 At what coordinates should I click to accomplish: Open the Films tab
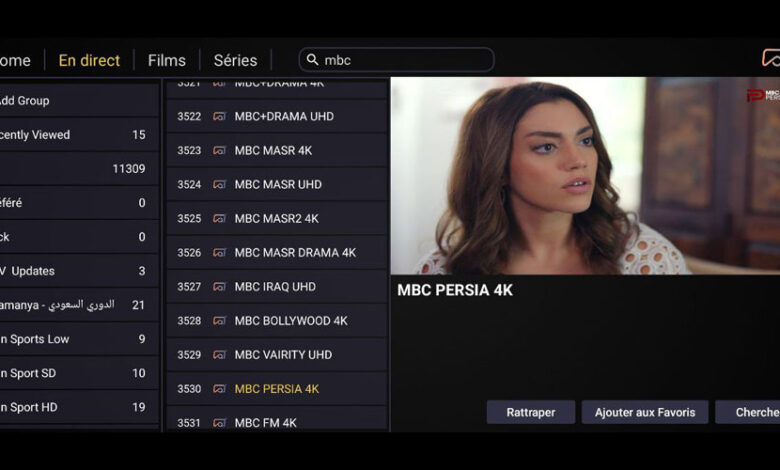pyautogui.click(x=167, y=61)
